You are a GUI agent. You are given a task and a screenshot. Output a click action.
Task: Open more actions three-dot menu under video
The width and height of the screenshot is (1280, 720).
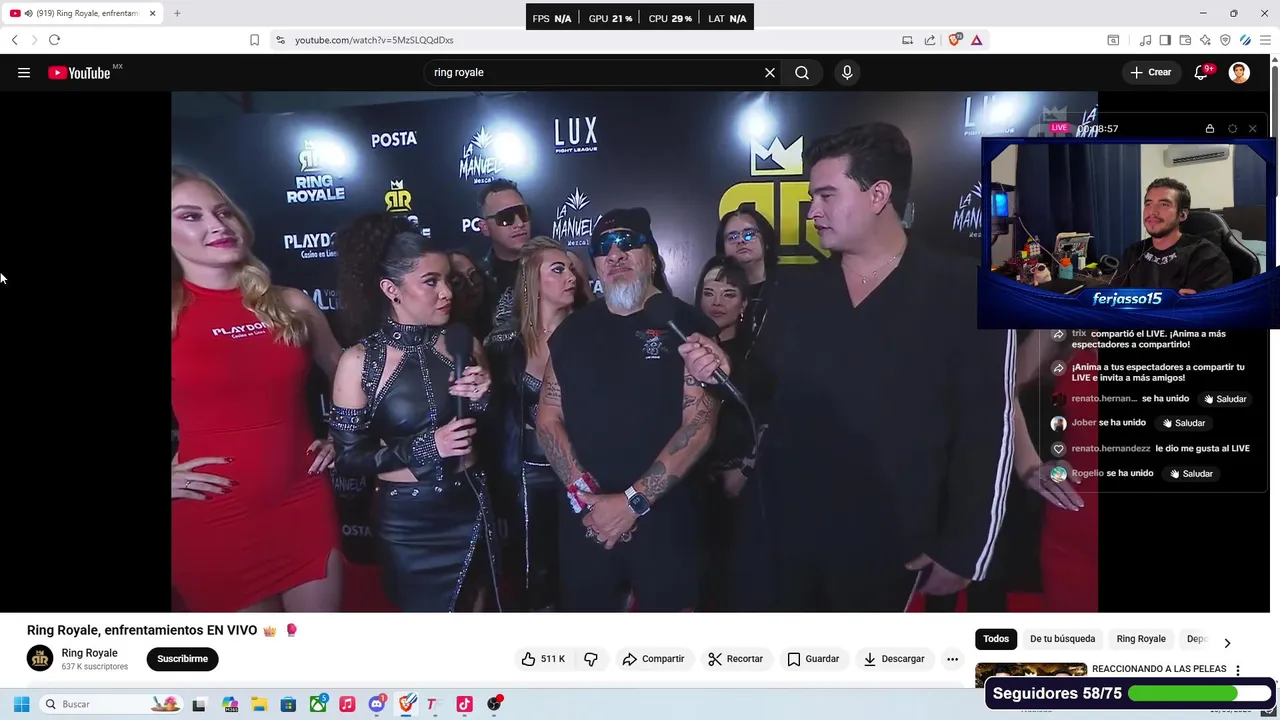(952, 659)
